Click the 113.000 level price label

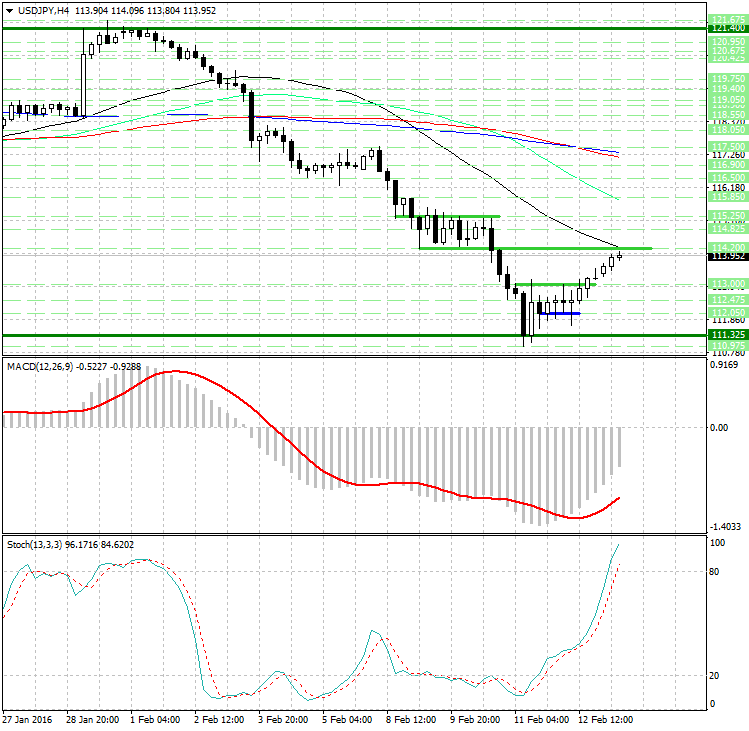(x=728, y=284)
